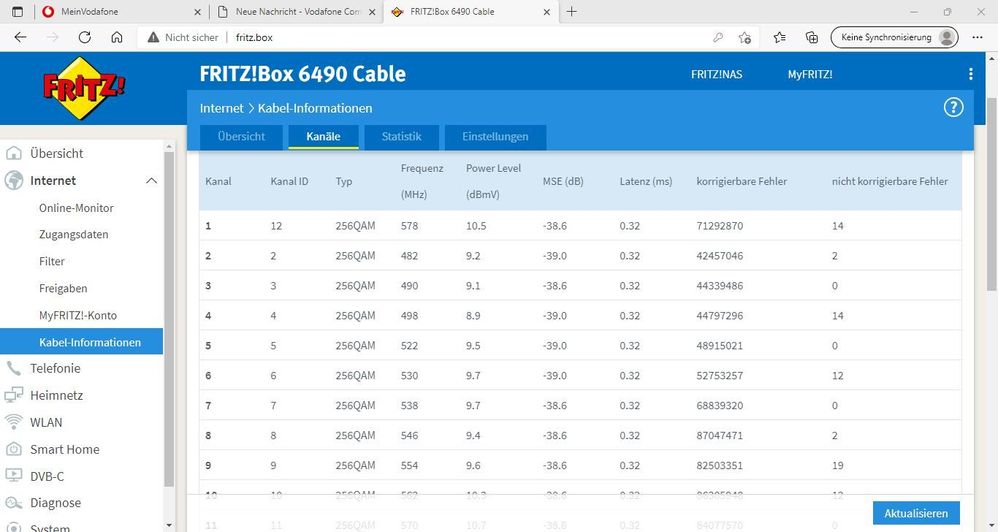Screen dimensions: 998x532
Task: Click the Latenz (ms) column header
Action: pyautogui.click(x=645, y=181)
